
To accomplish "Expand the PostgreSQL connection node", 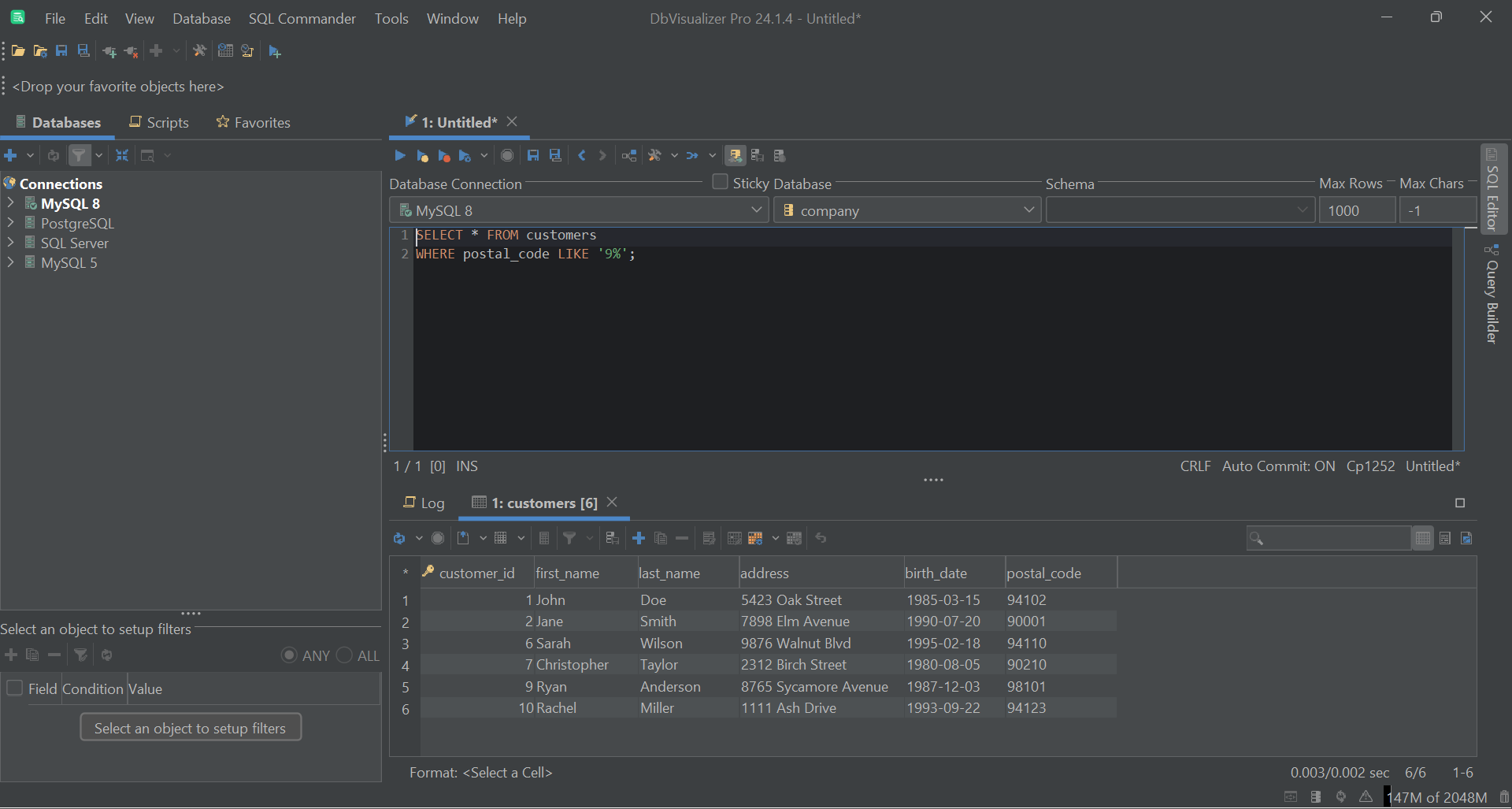I will coord(11,223).
